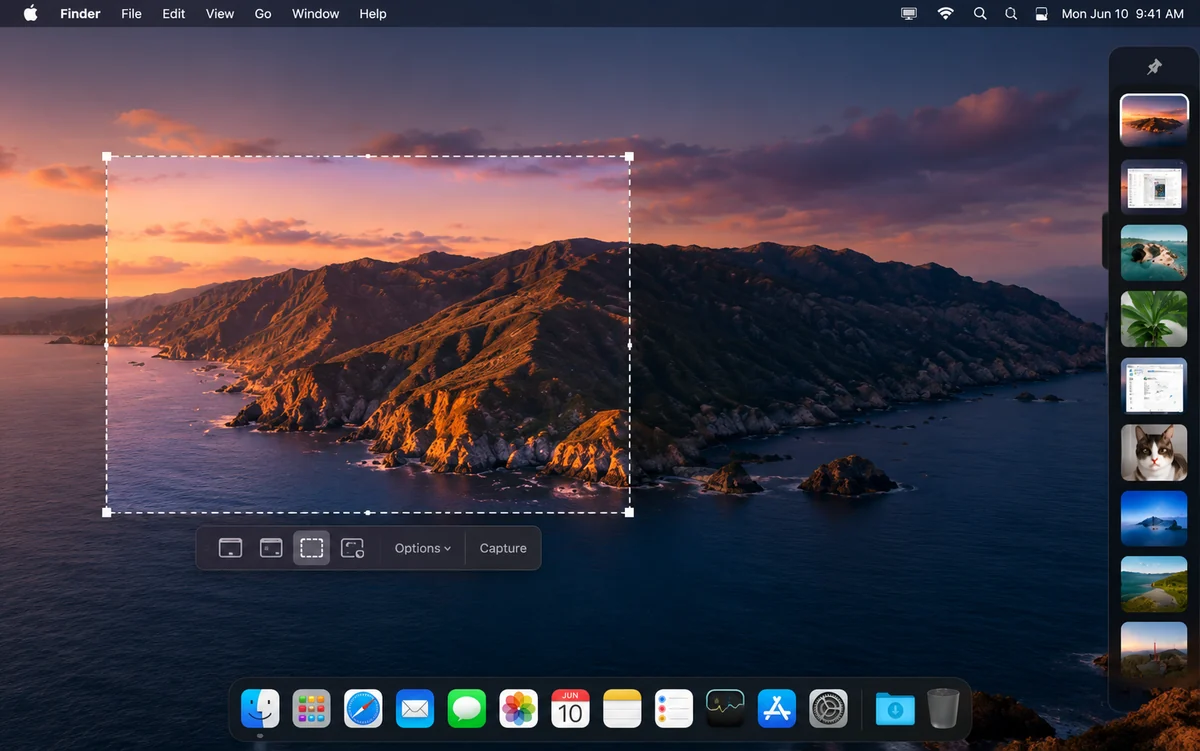Open the Apple menu

point(30,14)
